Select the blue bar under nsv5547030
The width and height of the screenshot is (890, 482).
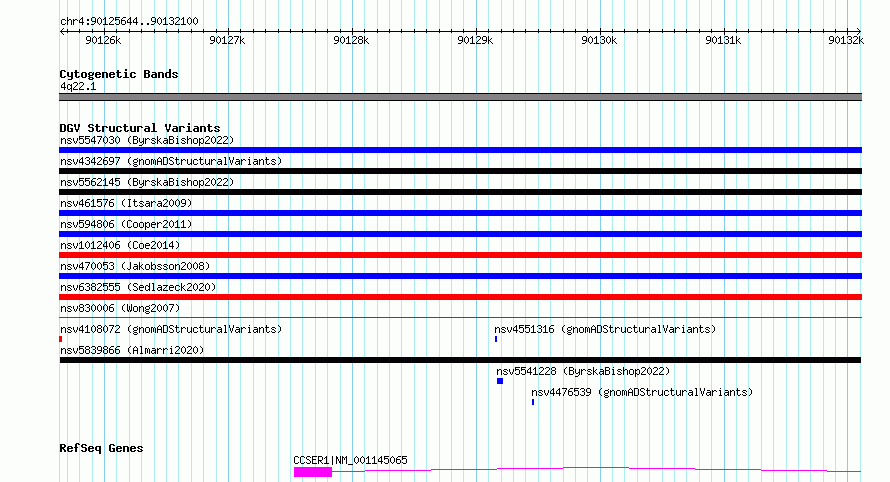point(460,150)
